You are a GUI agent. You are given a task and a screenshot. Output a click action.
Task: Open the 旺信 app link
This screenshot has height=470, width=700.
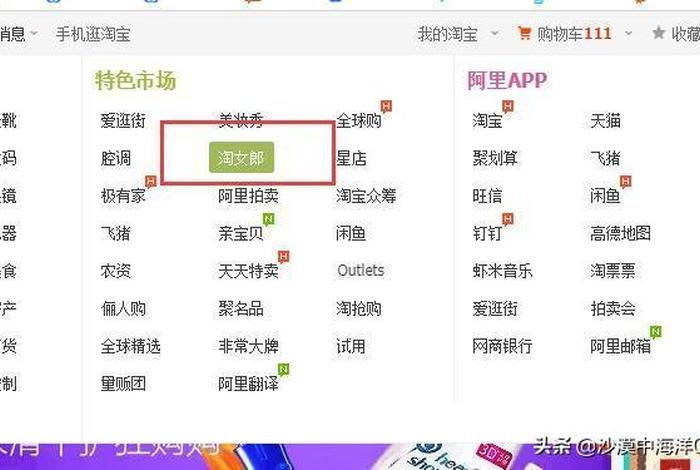[x=488, y=195]
